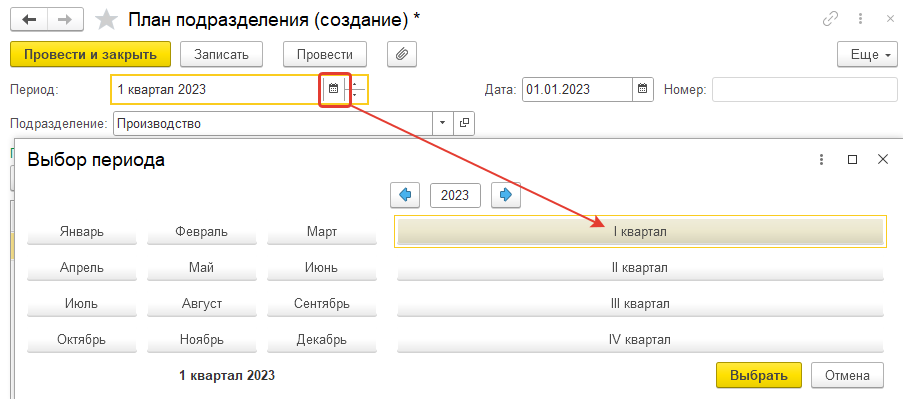The height and width of the screenshot is (399, 903).
Task: Confirm selection with Выбрать button
Action: pyautogui.click(x=758, y=375)
